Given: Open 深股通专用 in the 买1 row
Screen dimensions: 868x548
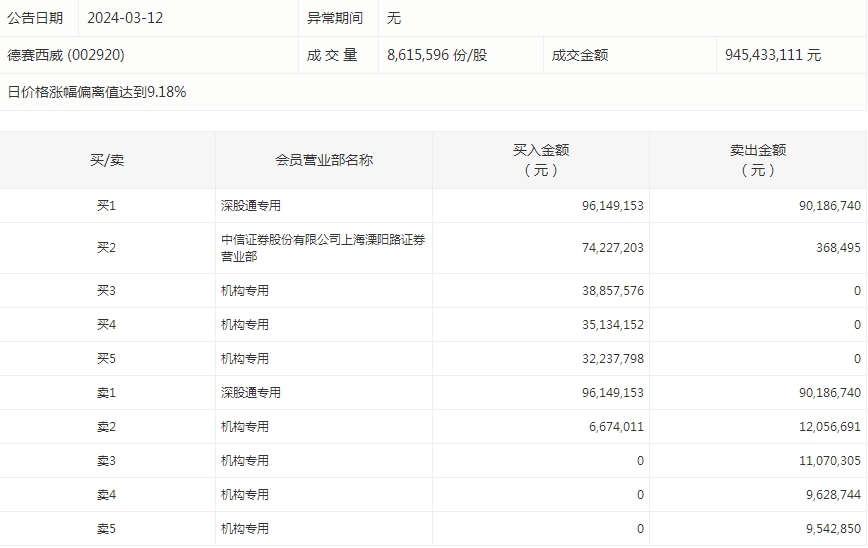Looking at the screenshot, I should click(x=251, y=206).
